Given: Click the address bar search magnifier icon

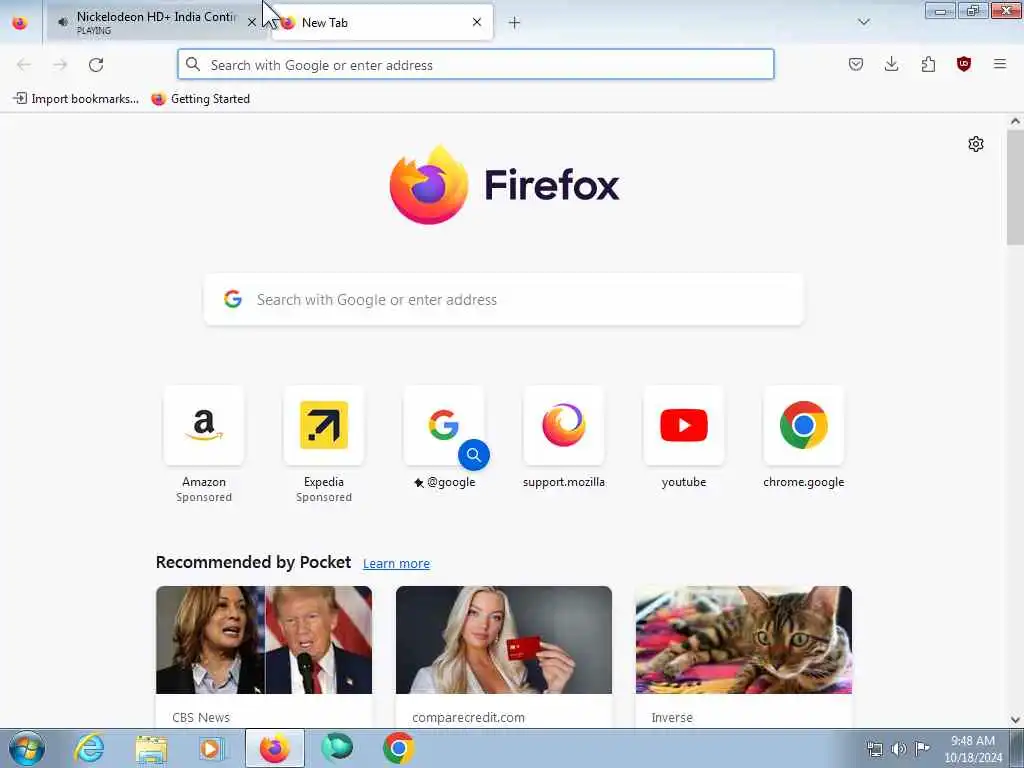Looking at the screenshot, I should 193,64.
